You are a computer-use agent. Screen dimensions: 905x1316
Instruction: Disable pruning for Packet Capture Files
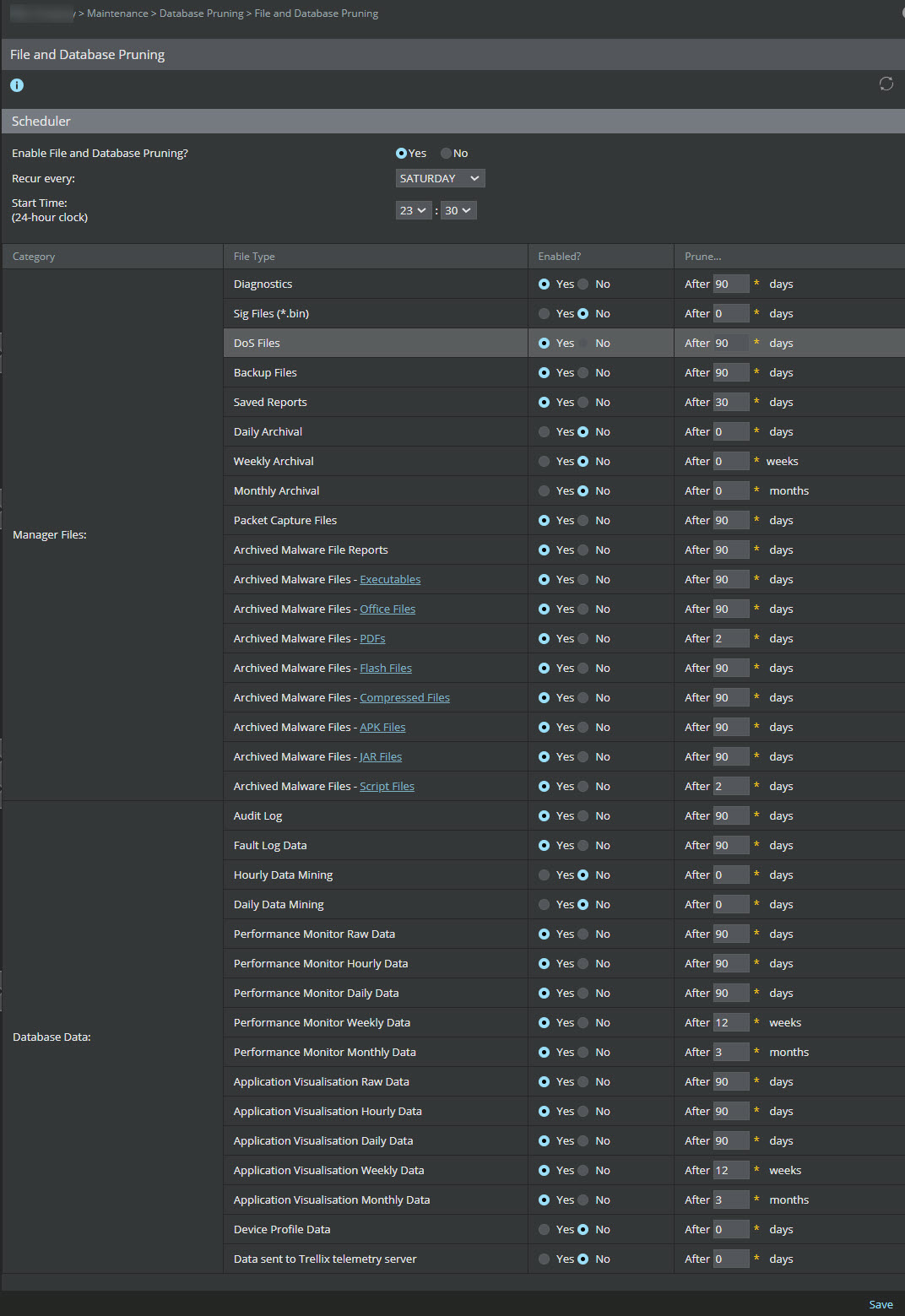click(583, 520)
